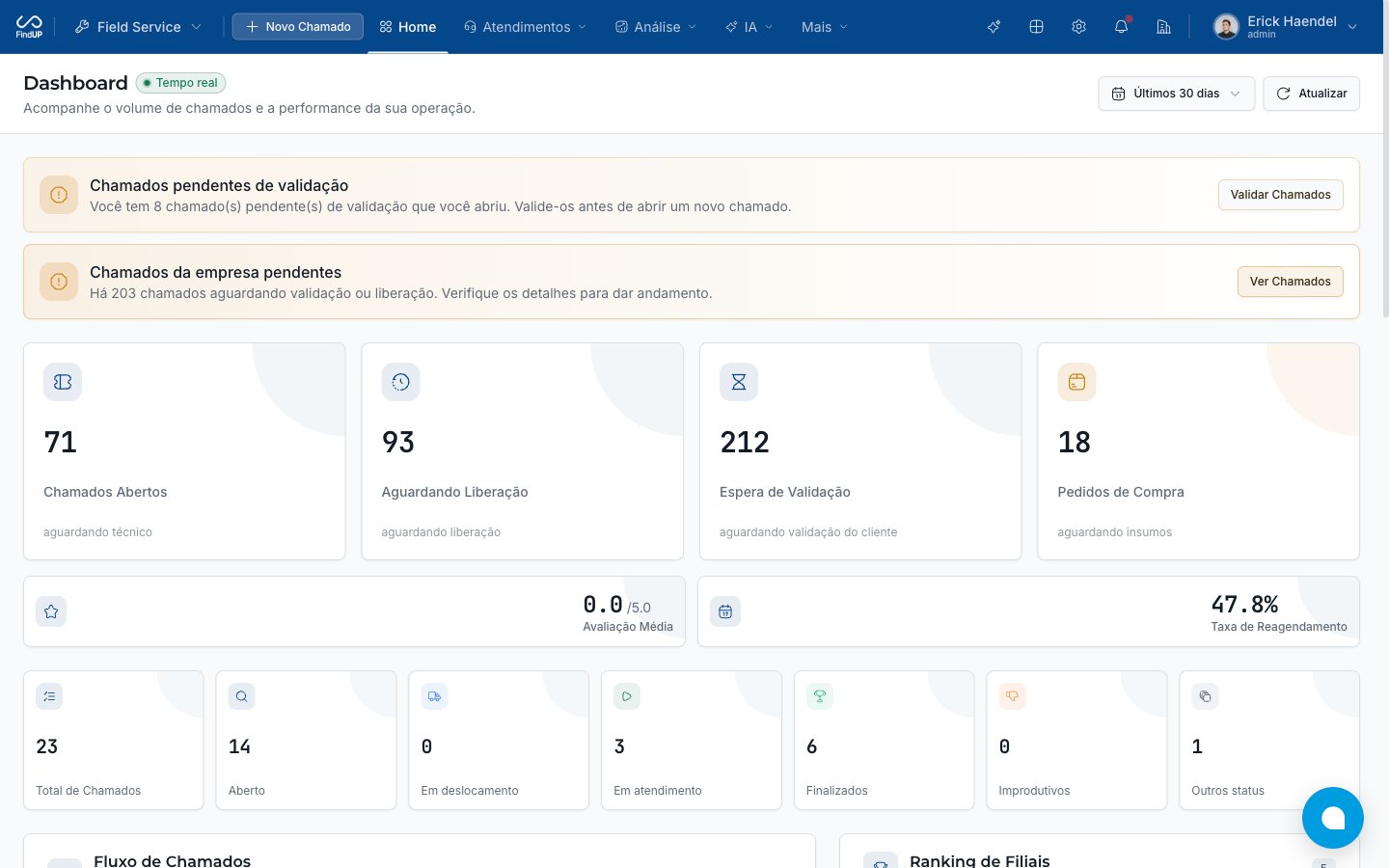Click the copy icon on Outros status
Viewport: 1389px width, 868px height.
coord(1205,696)
